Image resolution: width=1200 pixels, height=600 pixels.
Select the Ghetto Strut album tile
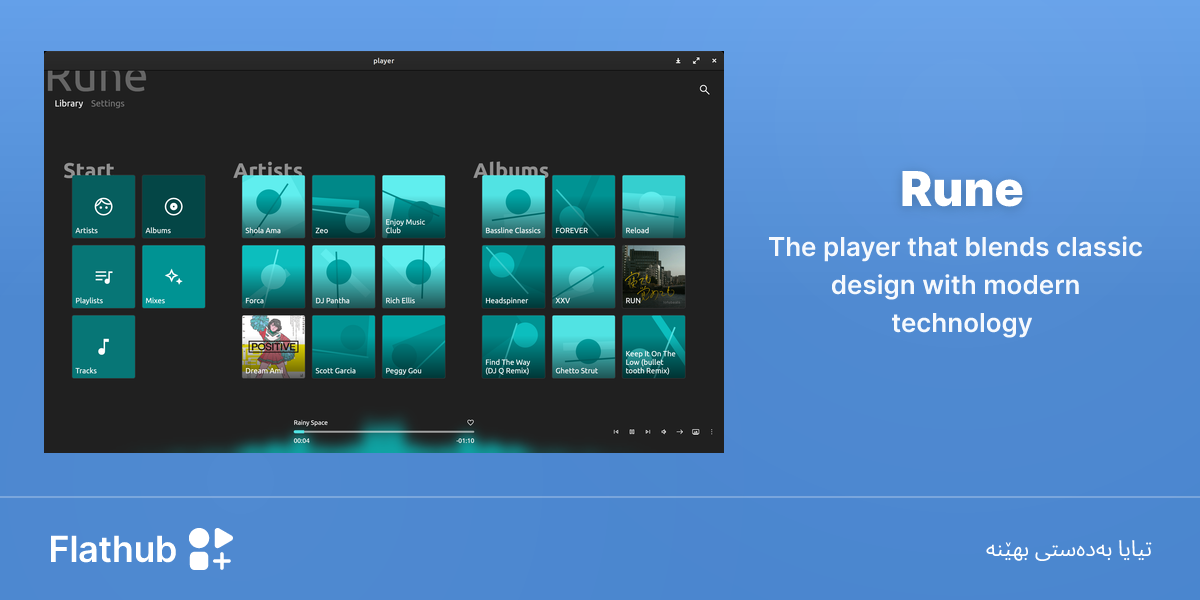click(x=584, y=347)
